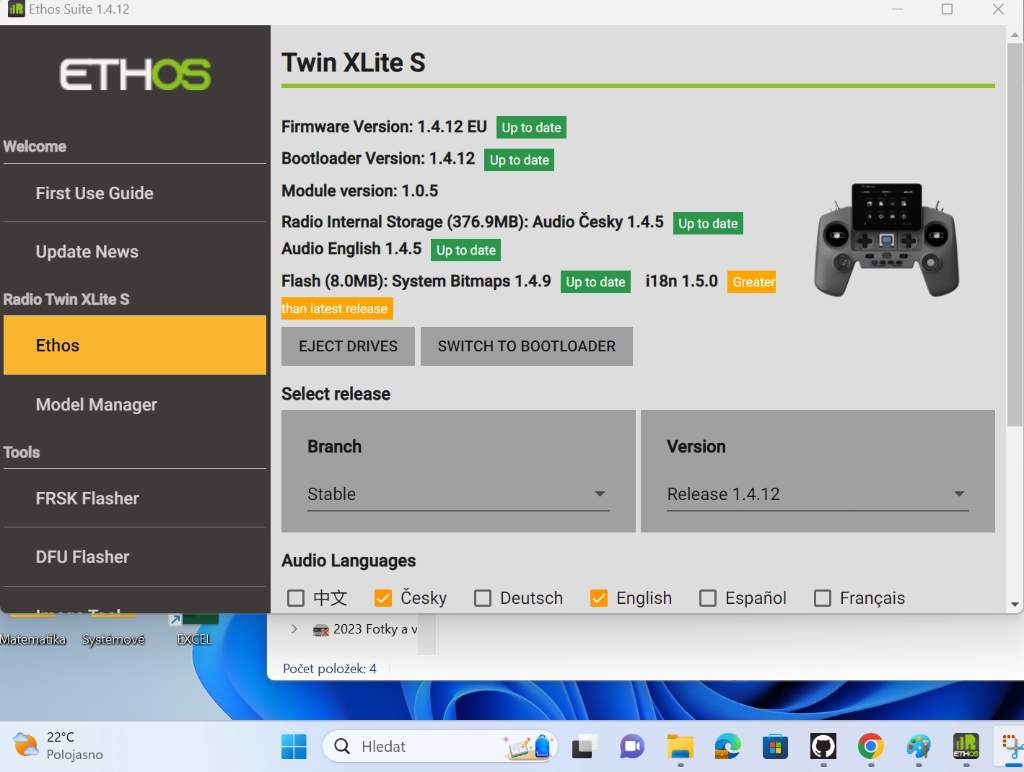
Task: Open Model Manager in the sidebar
Action: [x=97, y=405]
